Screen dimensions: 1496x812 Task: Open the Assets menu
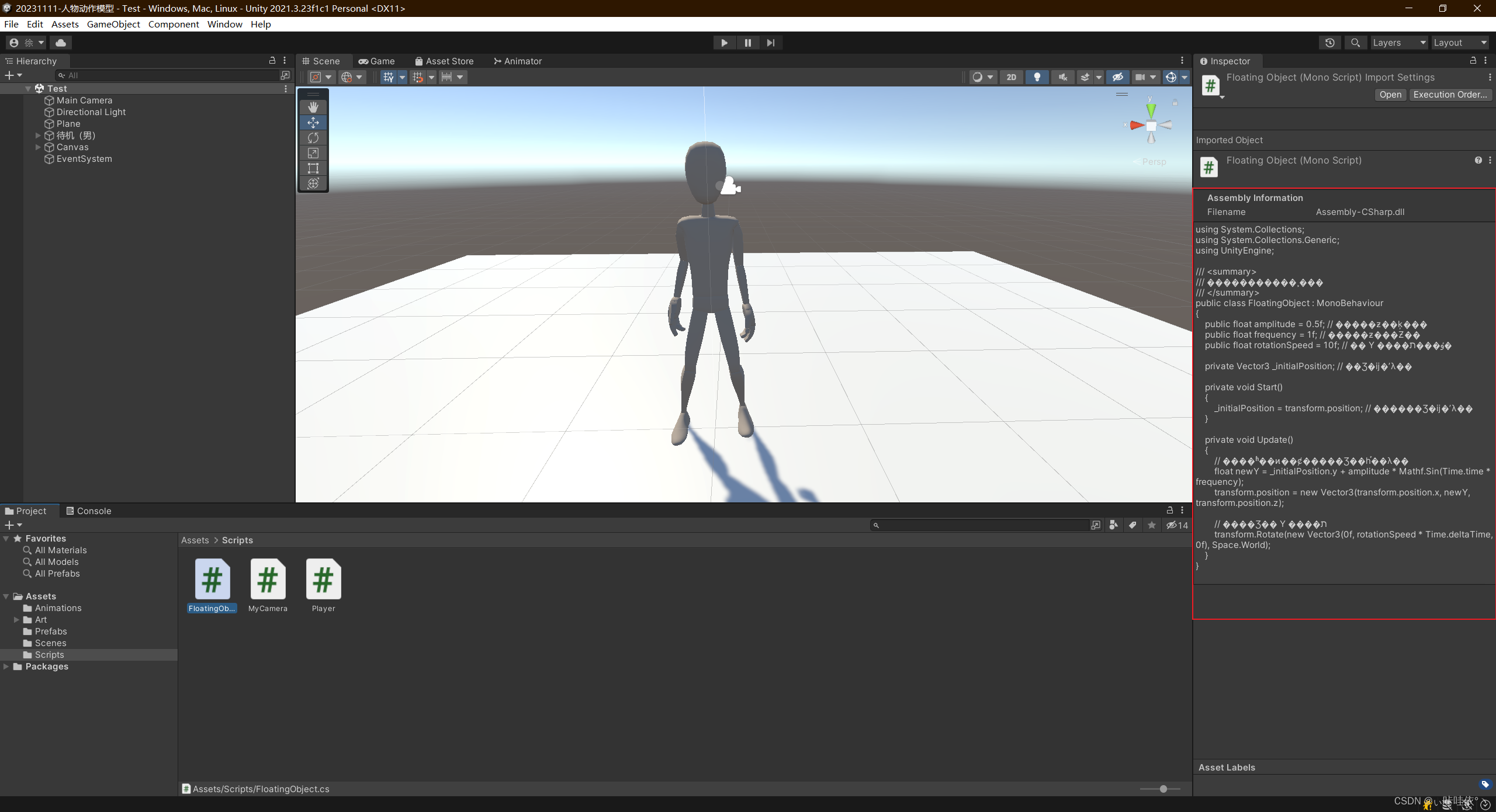[65, 25]
